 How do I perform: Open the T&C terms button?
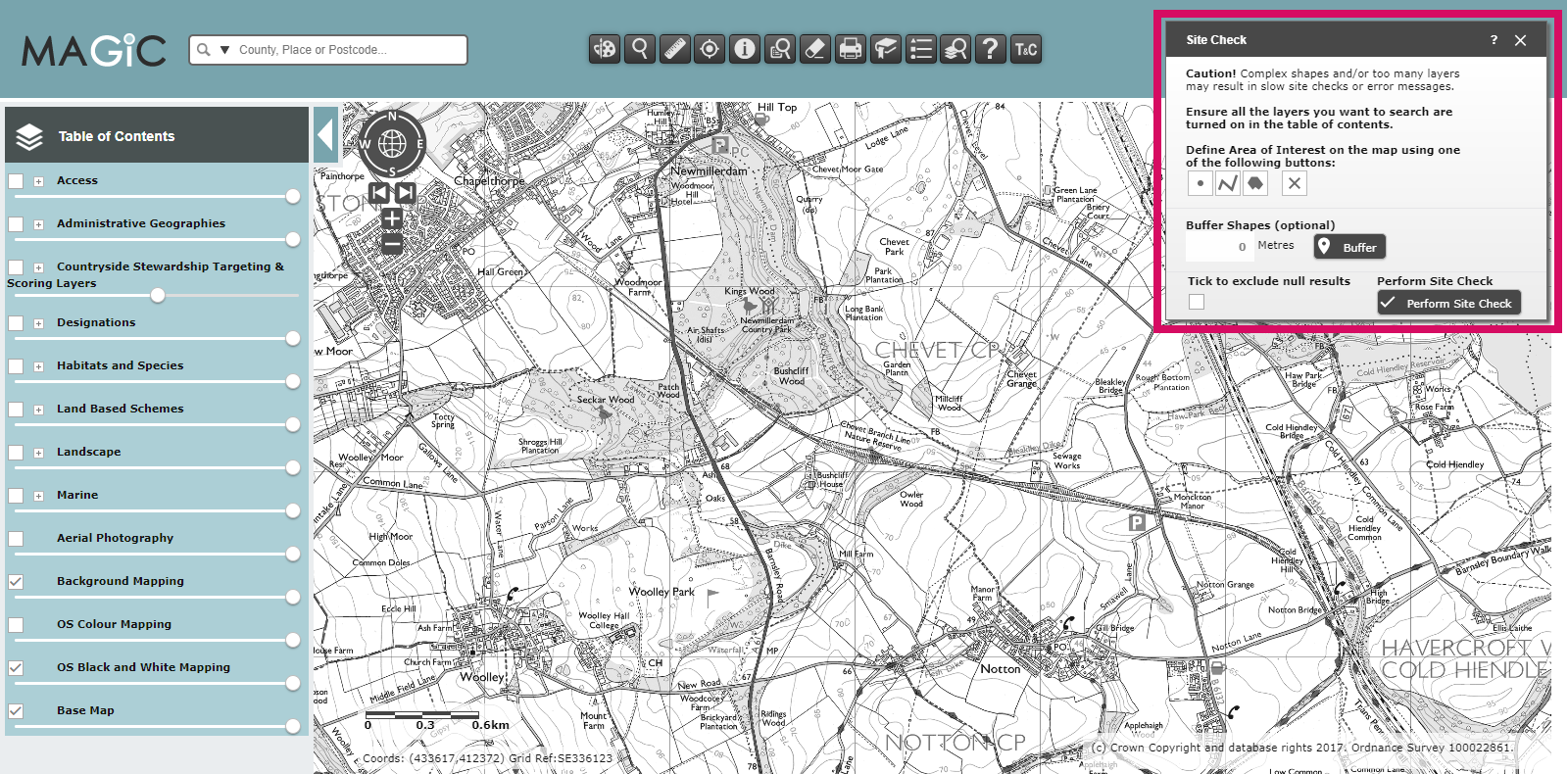(1026, 48)
